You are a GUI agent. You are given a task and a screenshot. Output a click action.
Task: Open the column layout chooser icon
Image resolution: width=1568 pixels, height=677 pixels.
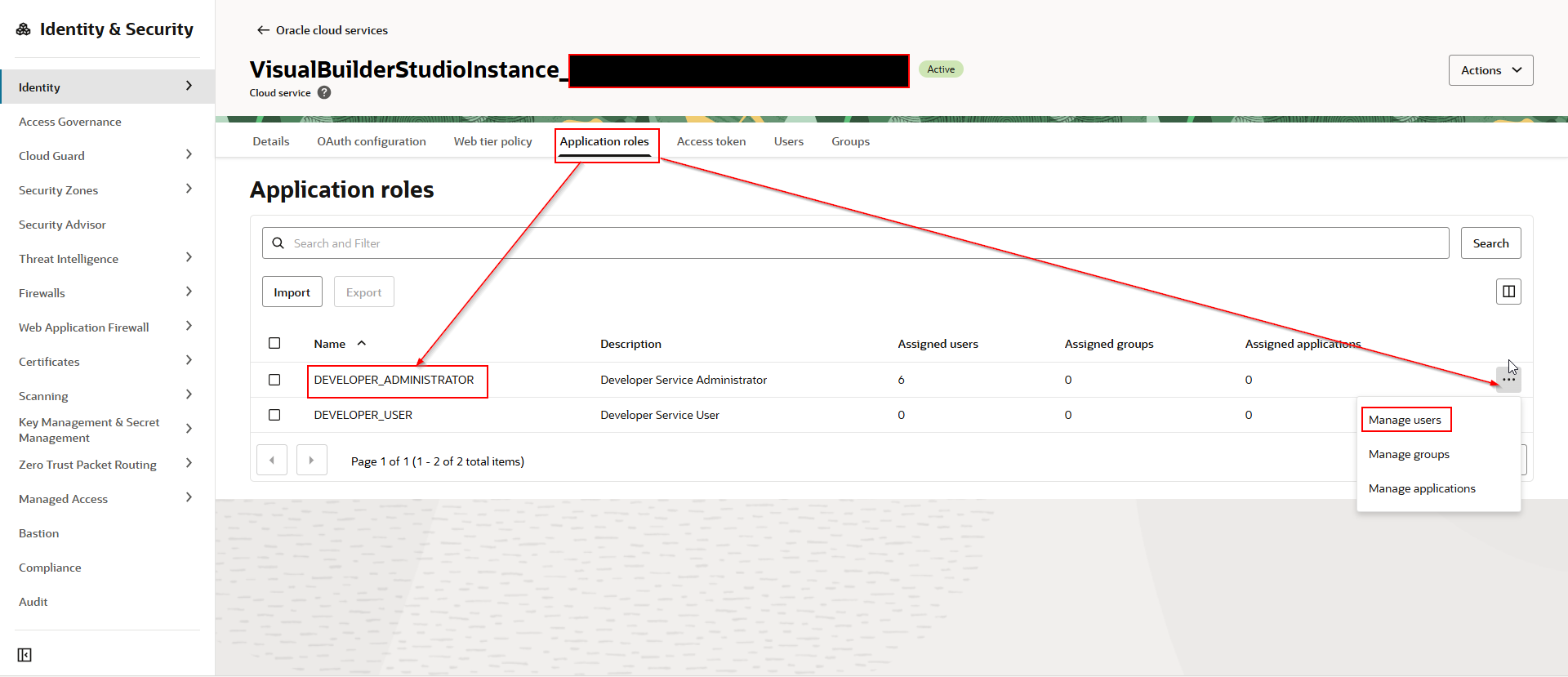tap(1508, 292)
